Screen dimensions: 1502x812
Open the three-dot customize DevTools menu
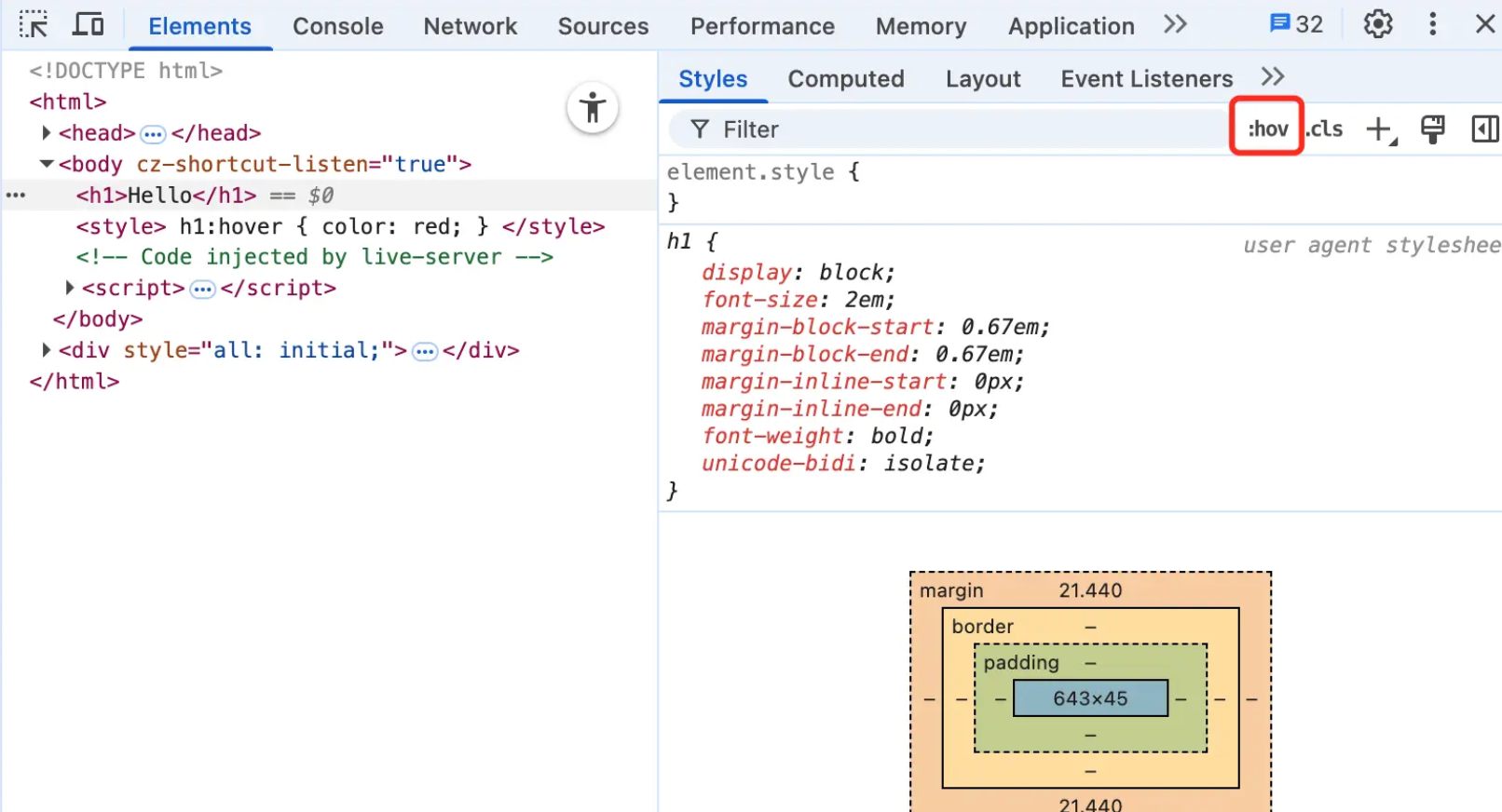[x=1432, y=24]
